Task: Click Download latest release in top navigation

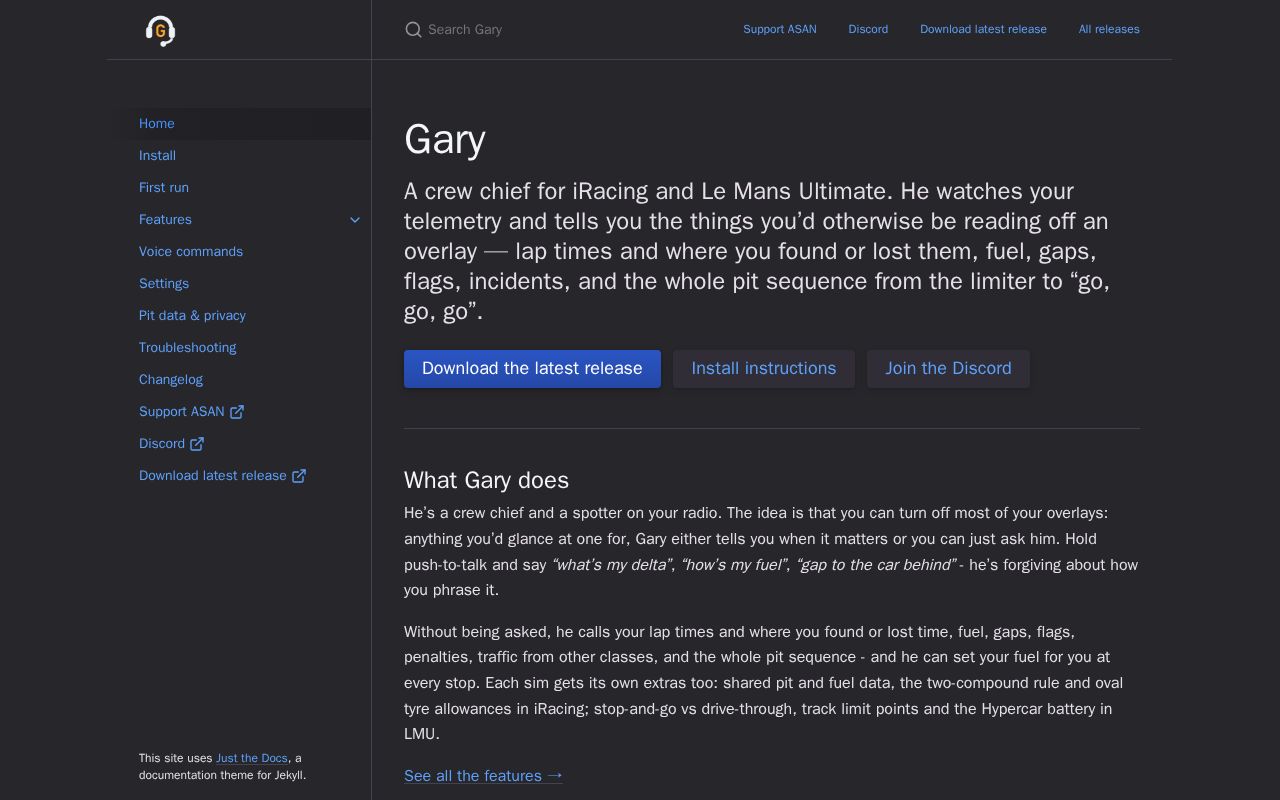Action: [983, 30]
